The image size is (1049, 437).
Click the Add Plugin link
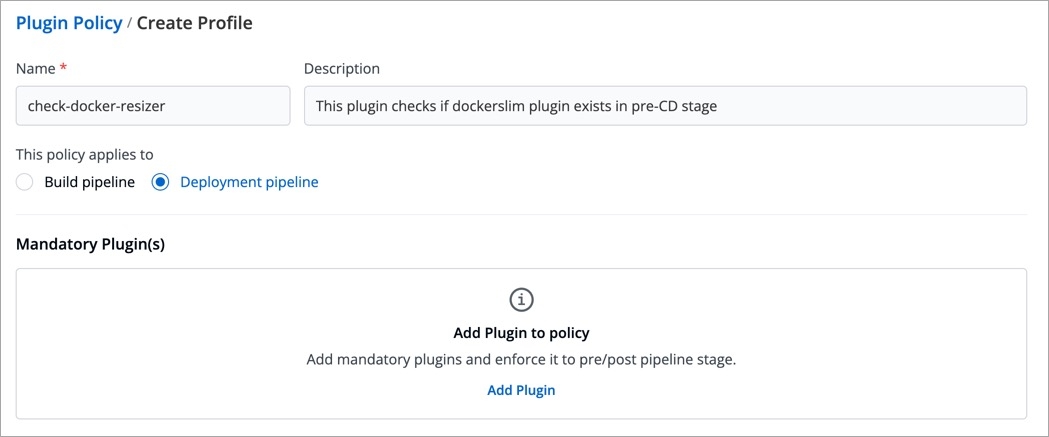tap(521, 390)
